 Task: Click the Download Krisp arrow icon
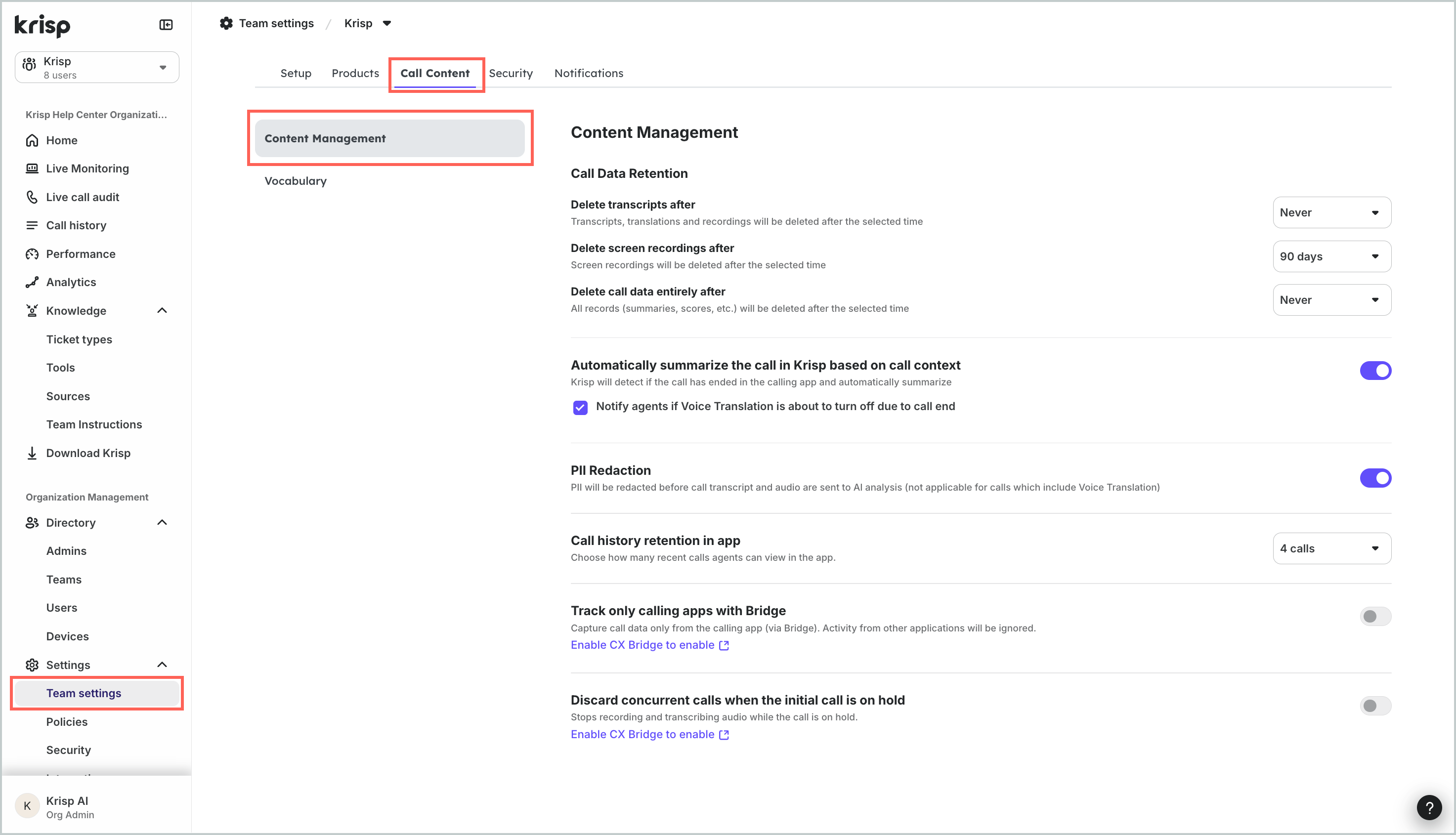click(x=32, y=453)
